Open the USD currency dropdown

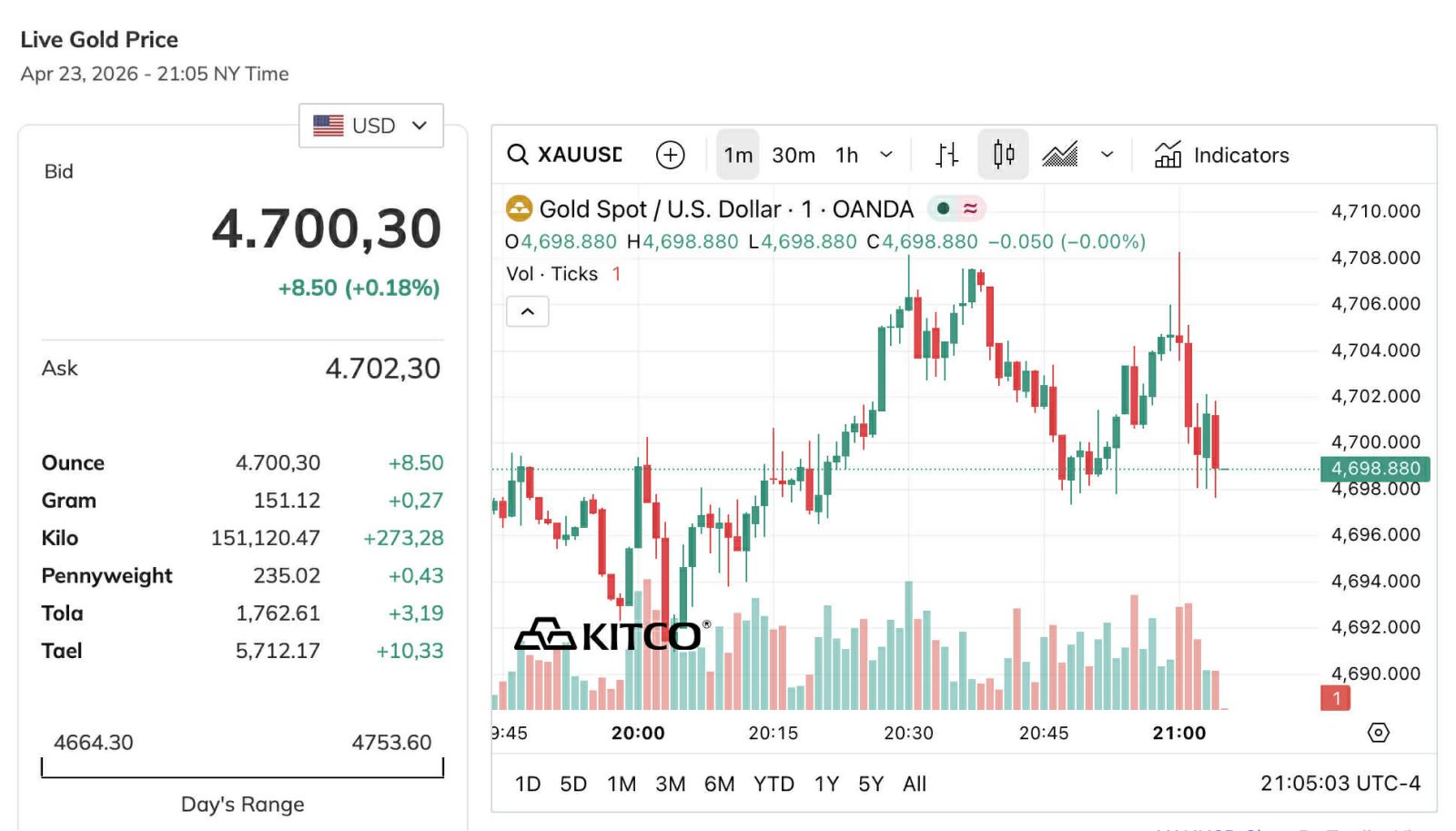(371, 126)
